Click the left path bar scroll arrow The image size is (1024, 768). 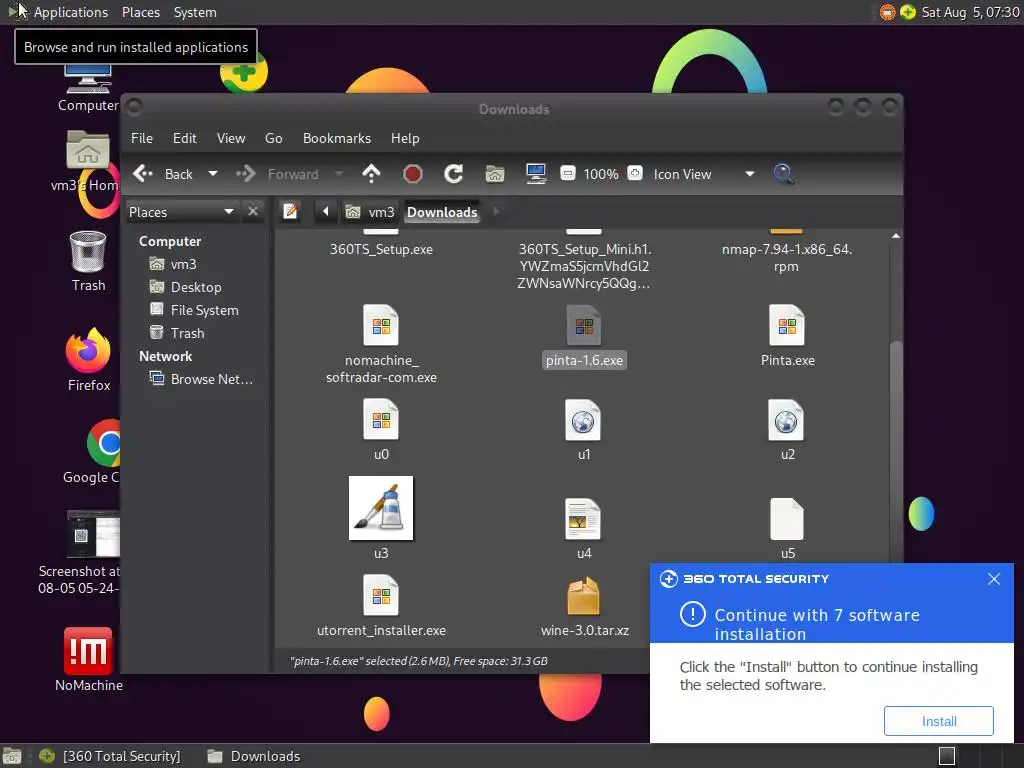pyautogui.click(x=325, y=212)
